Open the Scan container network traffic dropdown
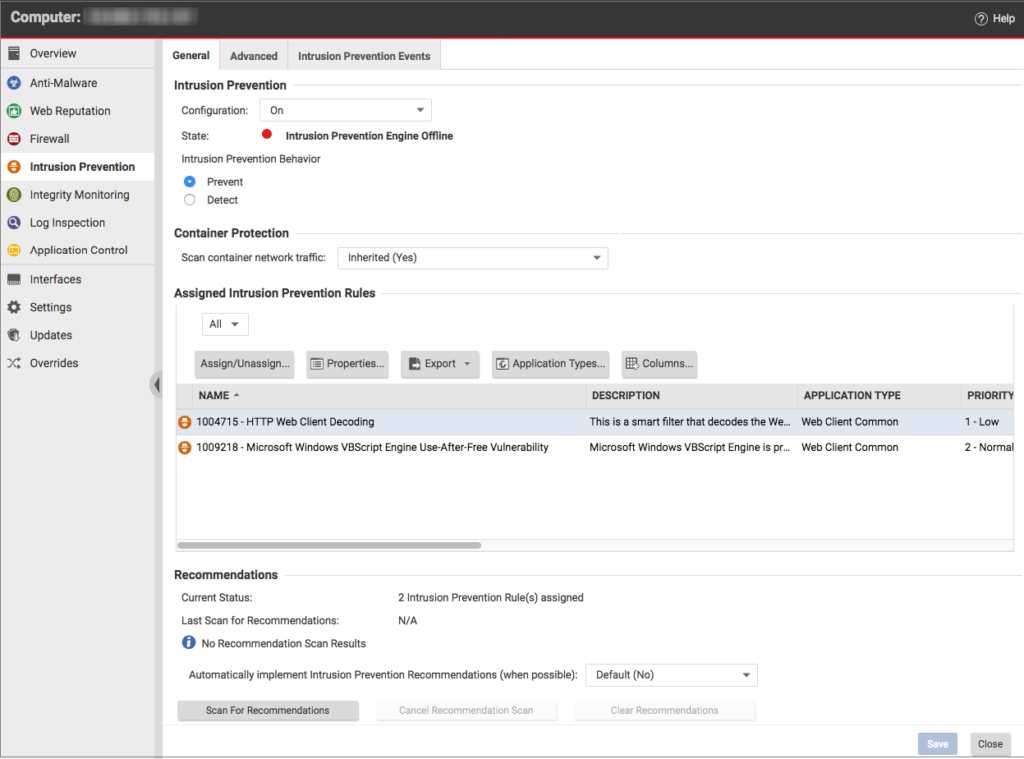The image size is (1024, 759). point(472,257)
